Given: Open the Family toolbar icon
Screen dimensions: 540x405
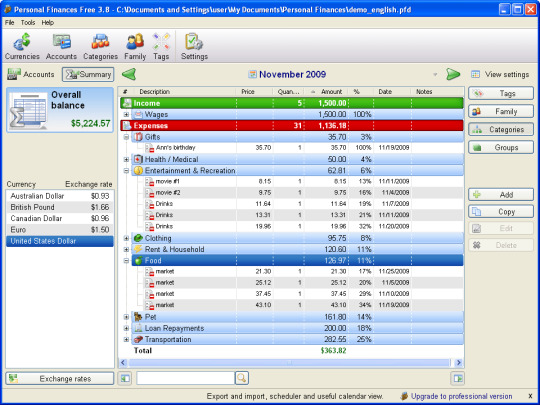Looking at the screenshot, I should coord(135,46).
